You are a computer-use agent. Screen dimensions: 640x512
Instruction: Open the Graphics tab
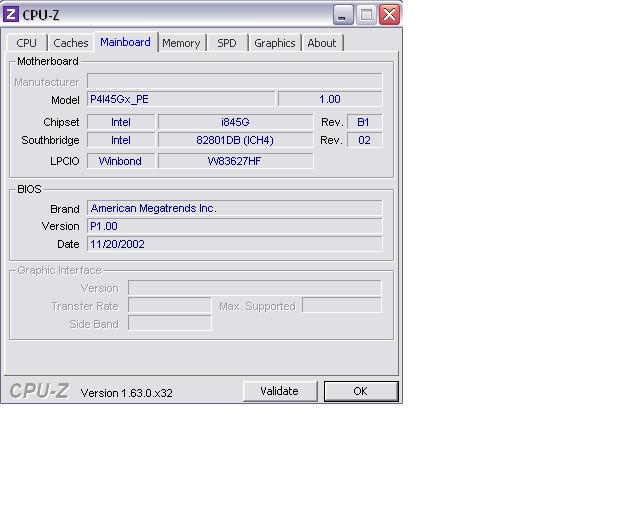[x=275, y=43]
